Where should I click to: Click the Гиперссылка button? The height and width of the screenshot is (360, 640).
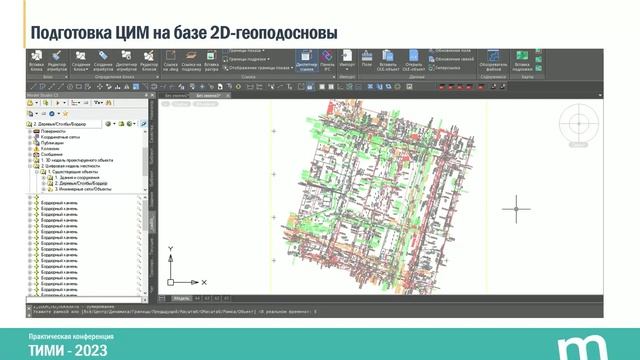[x=445, y=68]
